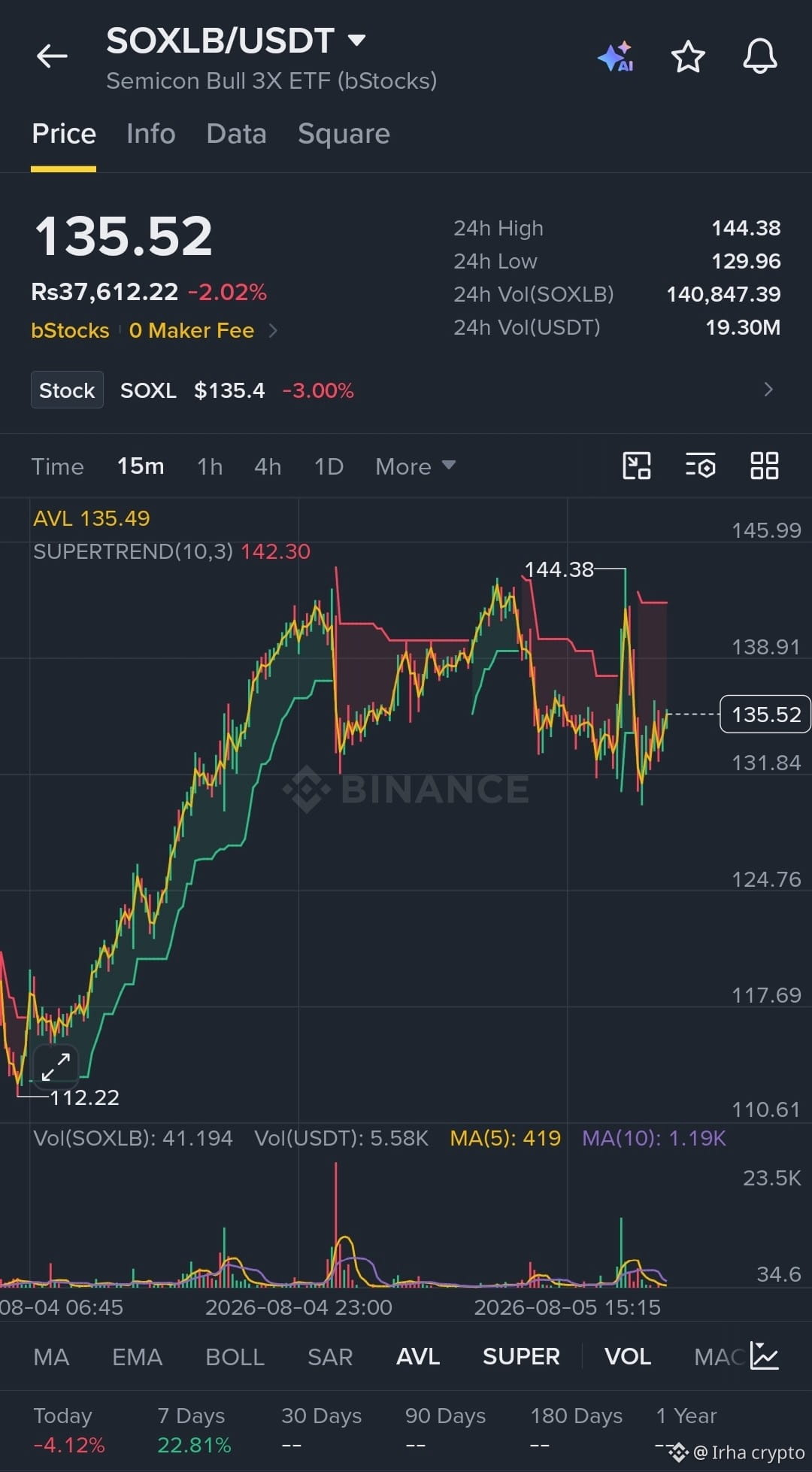Open the SOXLB/USDT pair dropdown arrow

tap(356, 40)
